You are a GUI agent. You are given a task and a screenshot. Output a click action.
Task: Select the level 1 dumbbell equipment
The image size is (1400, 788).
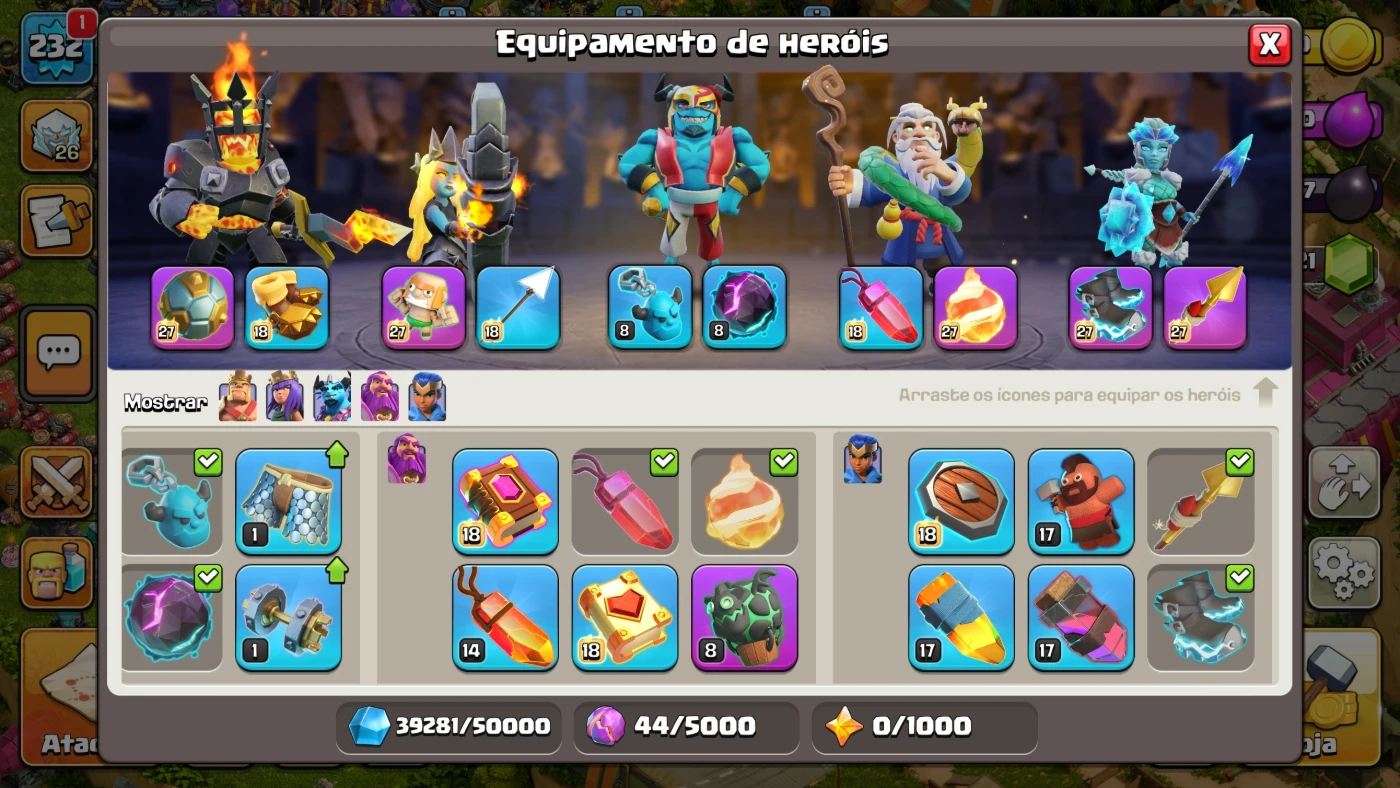pyautogui.click(x=289, y=617)
